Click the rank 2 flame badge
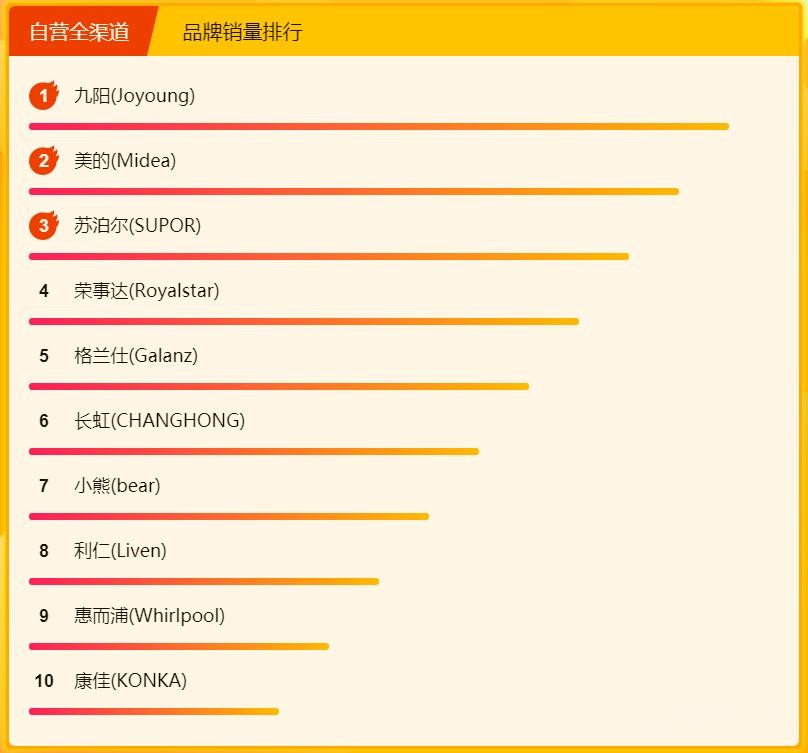This screenshot has width=808, height=753. tap(43, 161)
